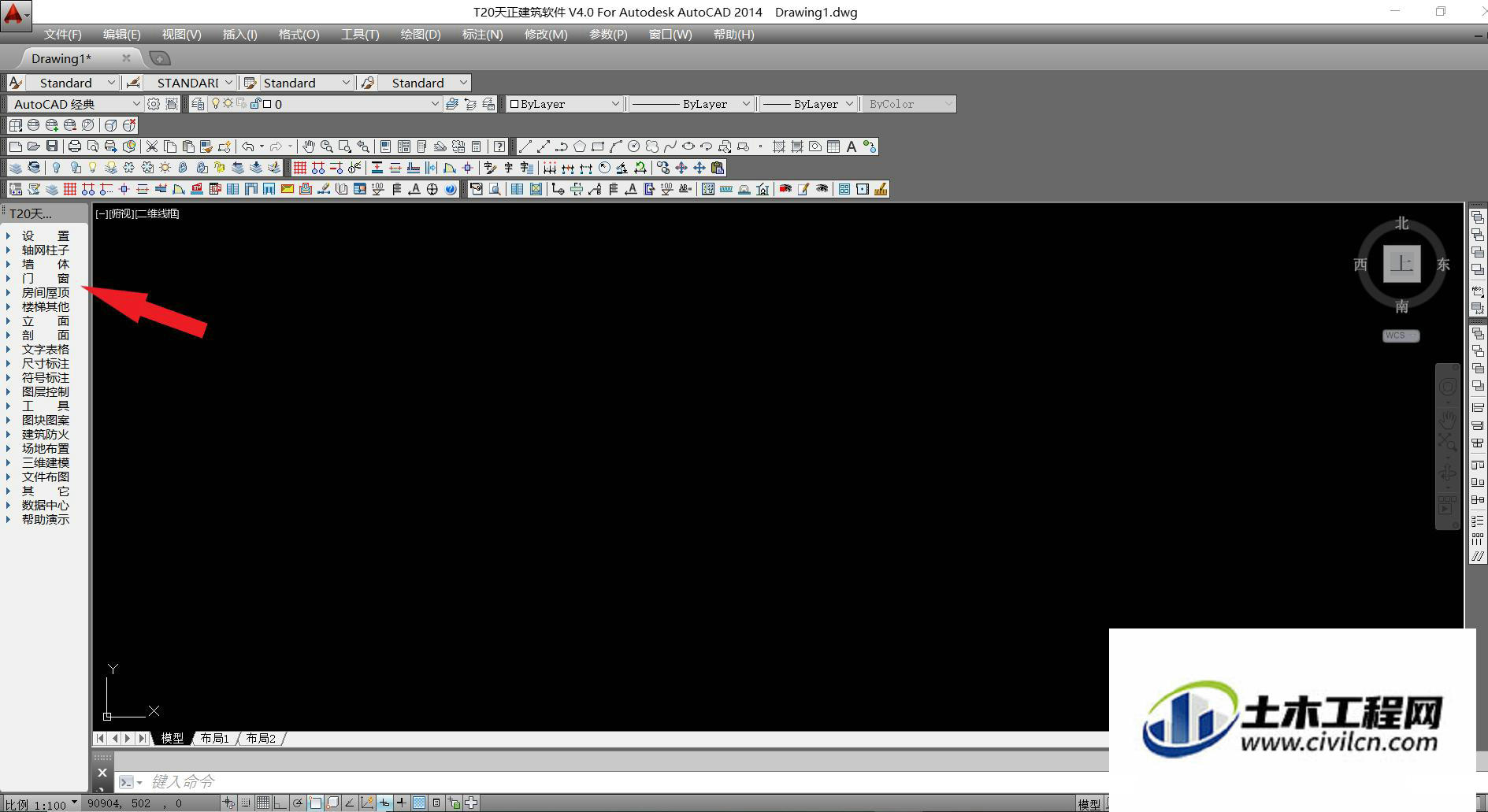Open the 标注(N) menu
Image resolution: width=1488 pixels, height=812 pixels.
tap(482, 35)
